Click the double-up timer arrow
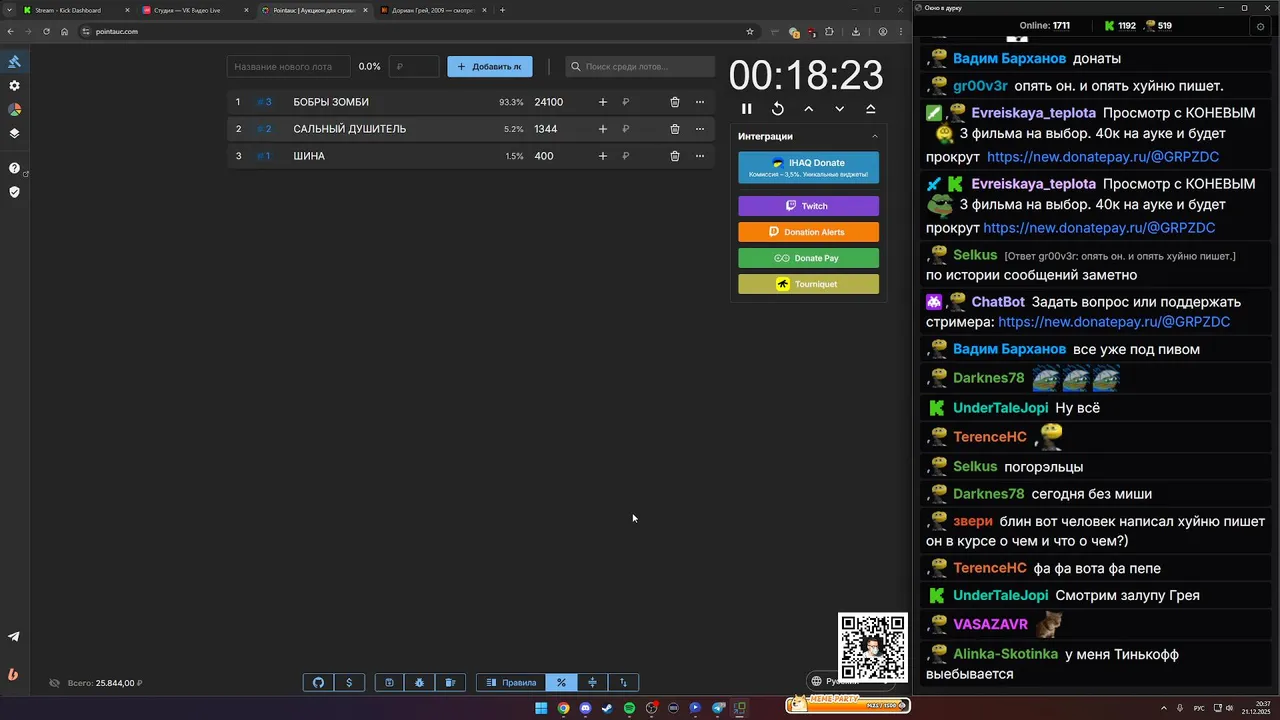1280x720 pixels. pyautogui.click(x=870, y=109)
